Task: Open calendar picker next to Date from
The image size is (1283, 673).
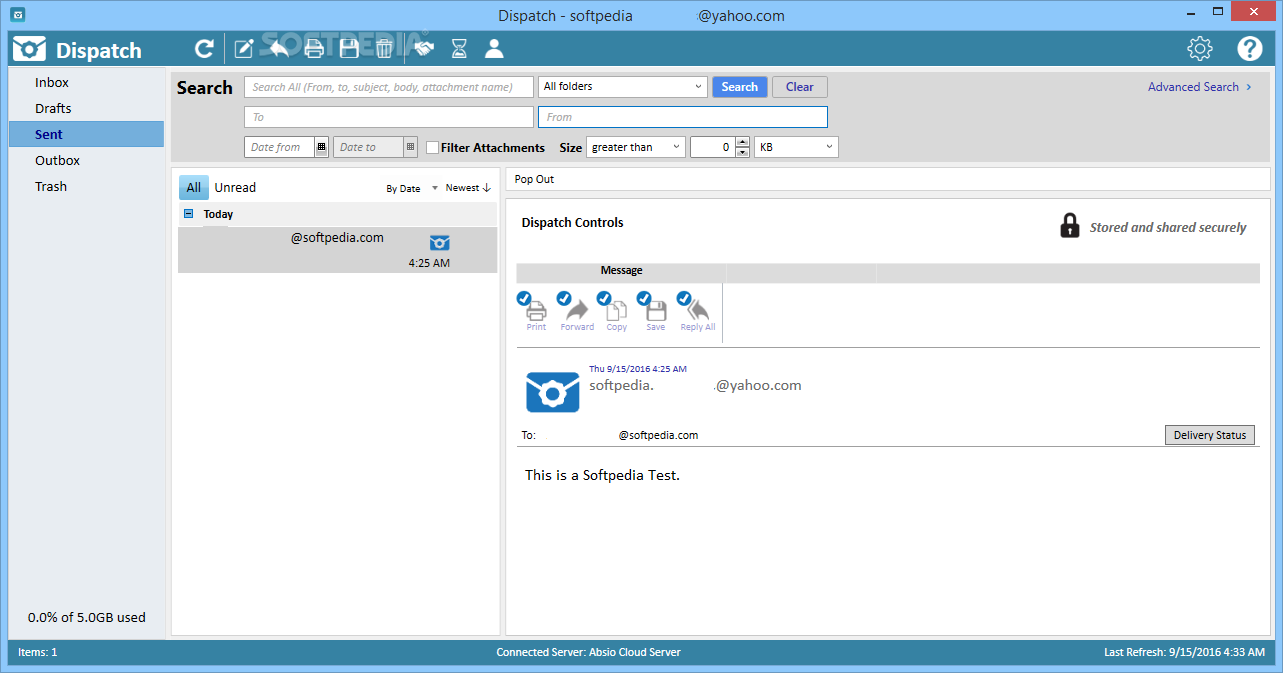Action: [321, 147]
